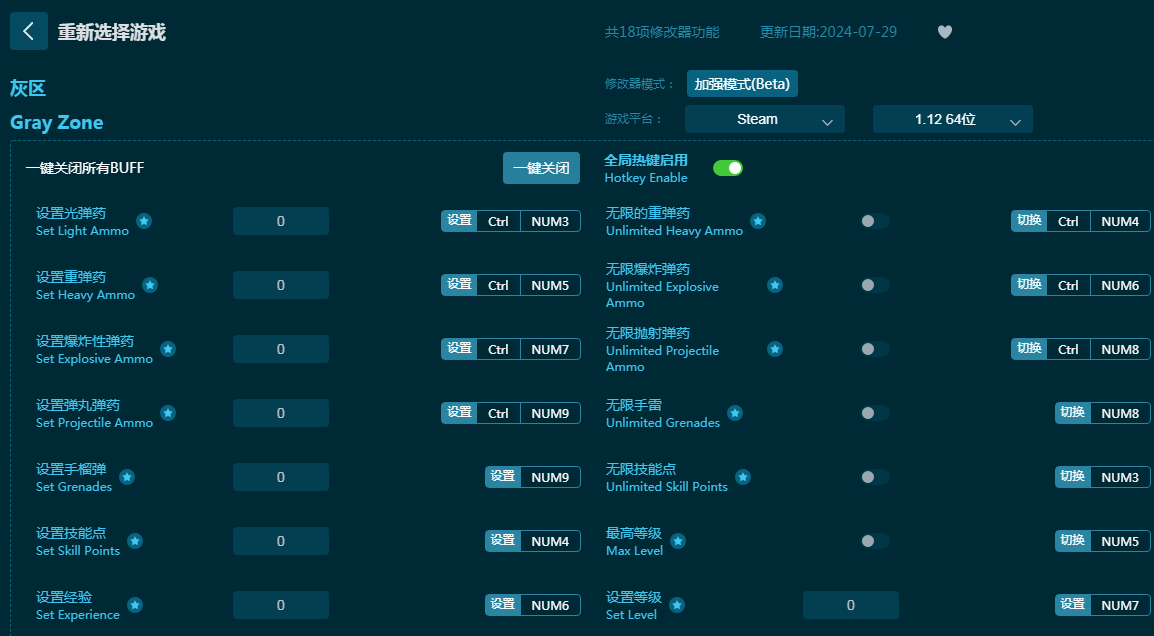This screenshot has width=1154, height=636.
Task: Focus the Set Experience value field
Action: (280, 605)
